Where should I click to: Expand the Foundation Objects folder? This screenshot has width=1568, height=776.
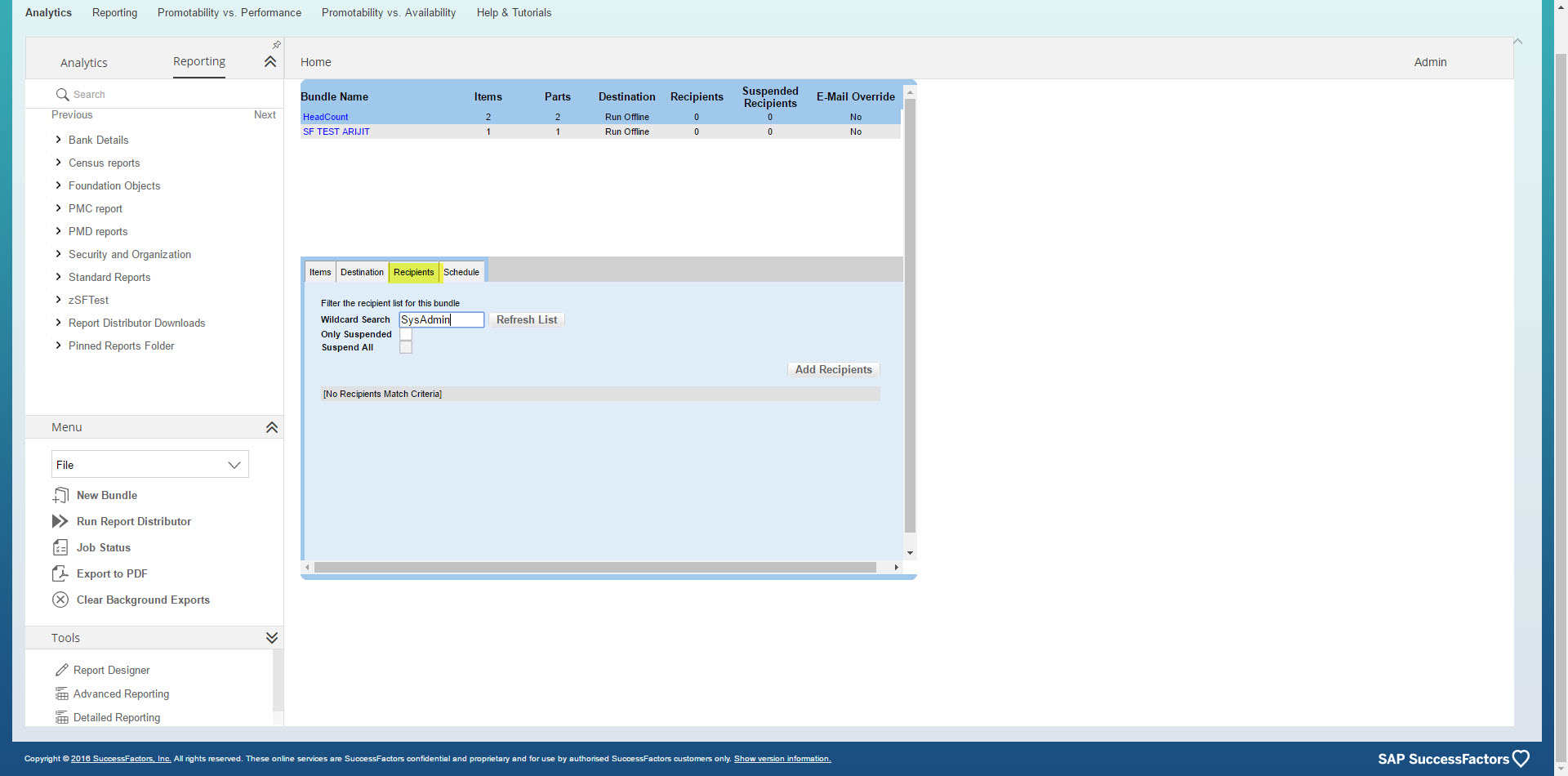[58, 185]
